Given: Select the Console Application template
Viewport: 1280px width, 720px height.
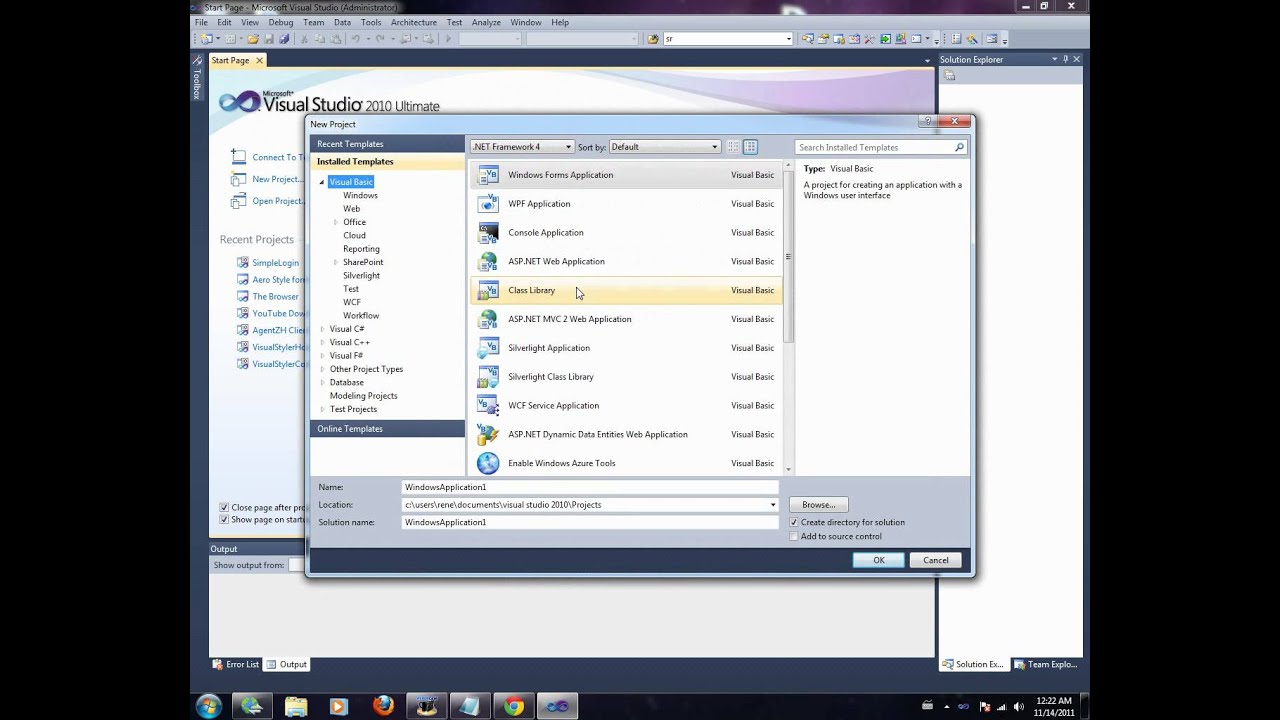Looking at the screenshot, I should pos(626,233).
